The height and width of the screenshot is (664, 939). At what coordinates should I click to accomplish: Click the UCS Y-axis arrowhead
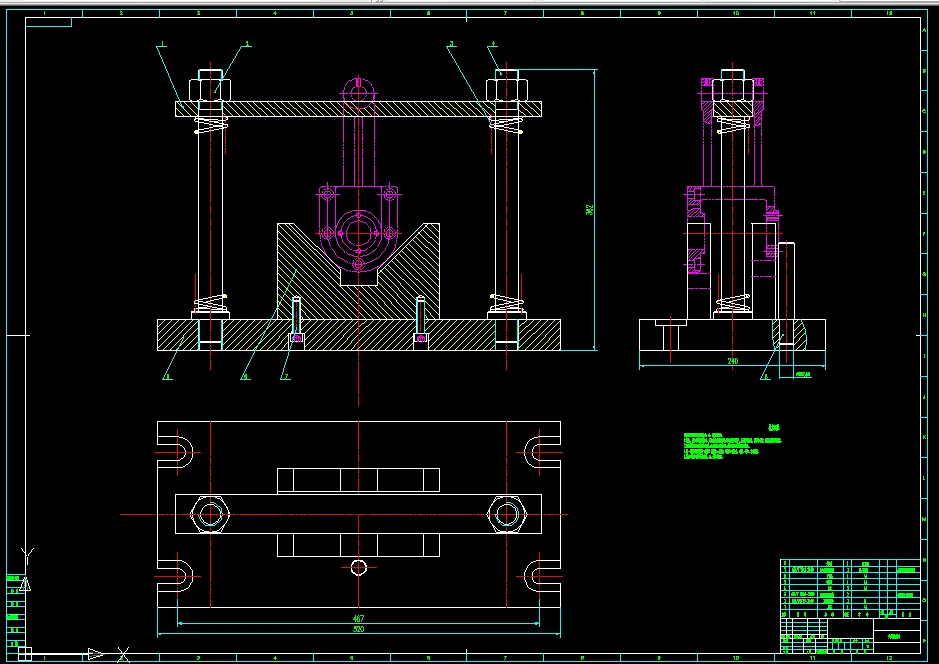(25, 585)
